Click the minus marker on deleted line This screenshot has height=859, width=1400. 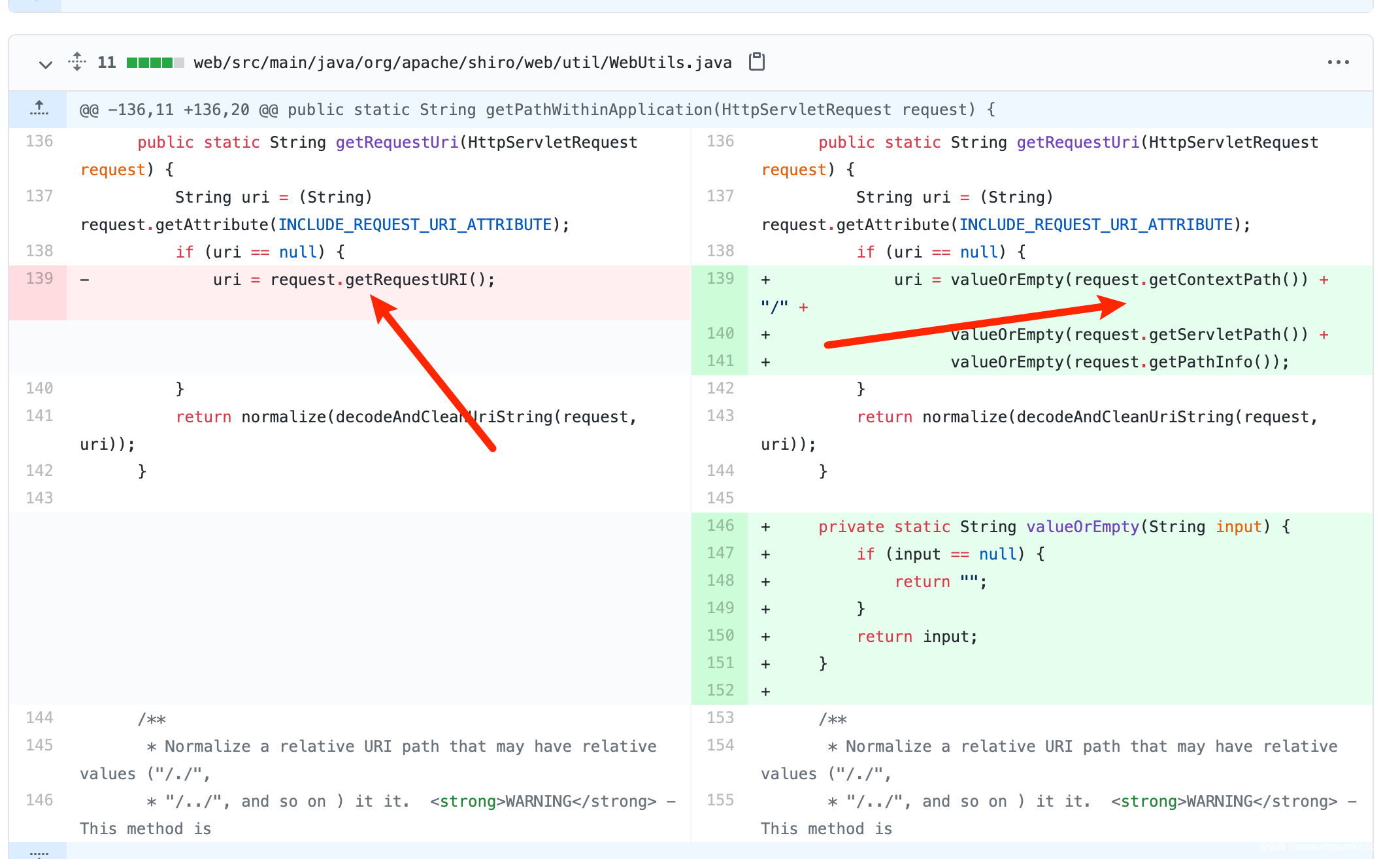pos(84,280)
